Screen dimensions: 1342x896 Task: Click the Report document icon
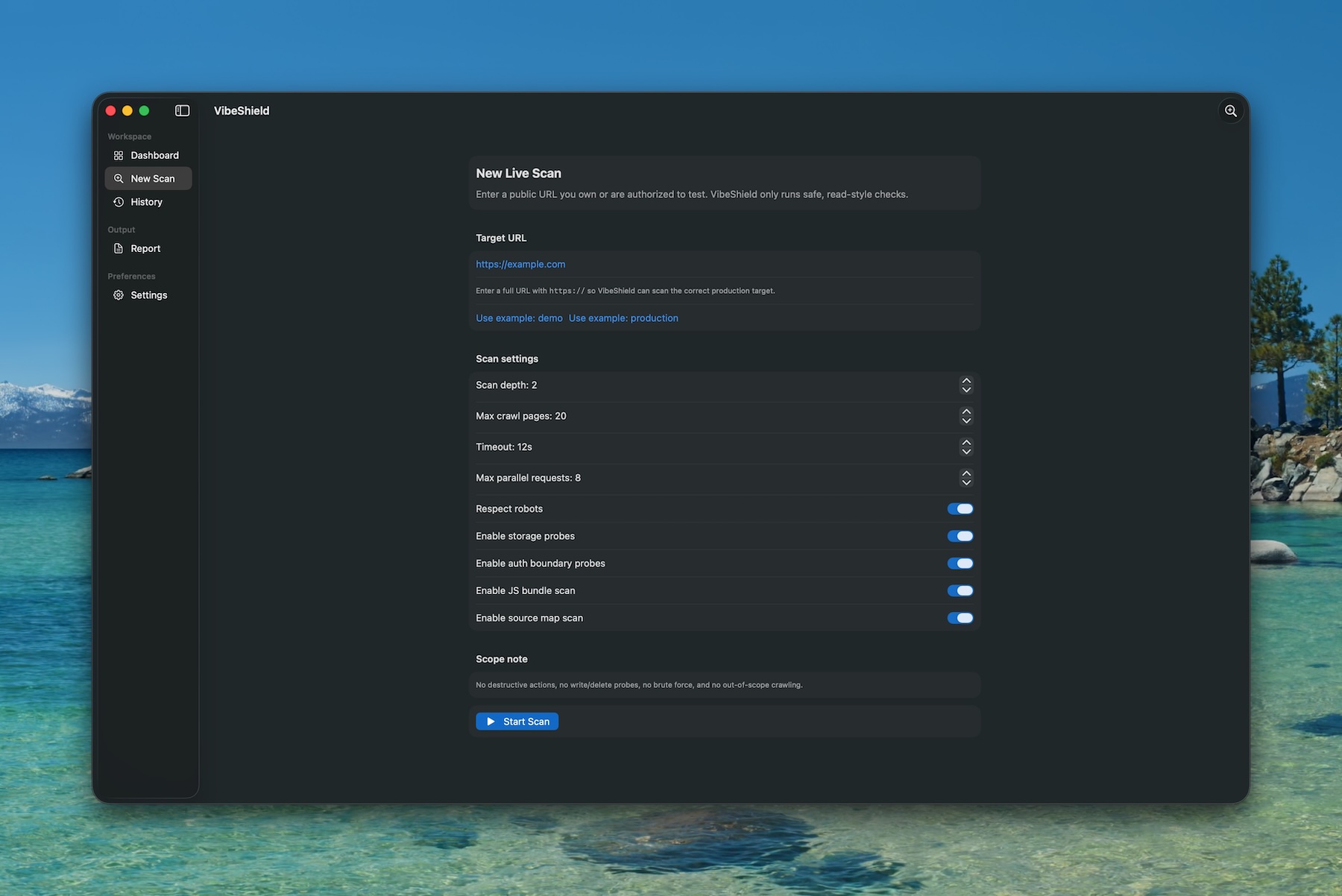(119, 248)
